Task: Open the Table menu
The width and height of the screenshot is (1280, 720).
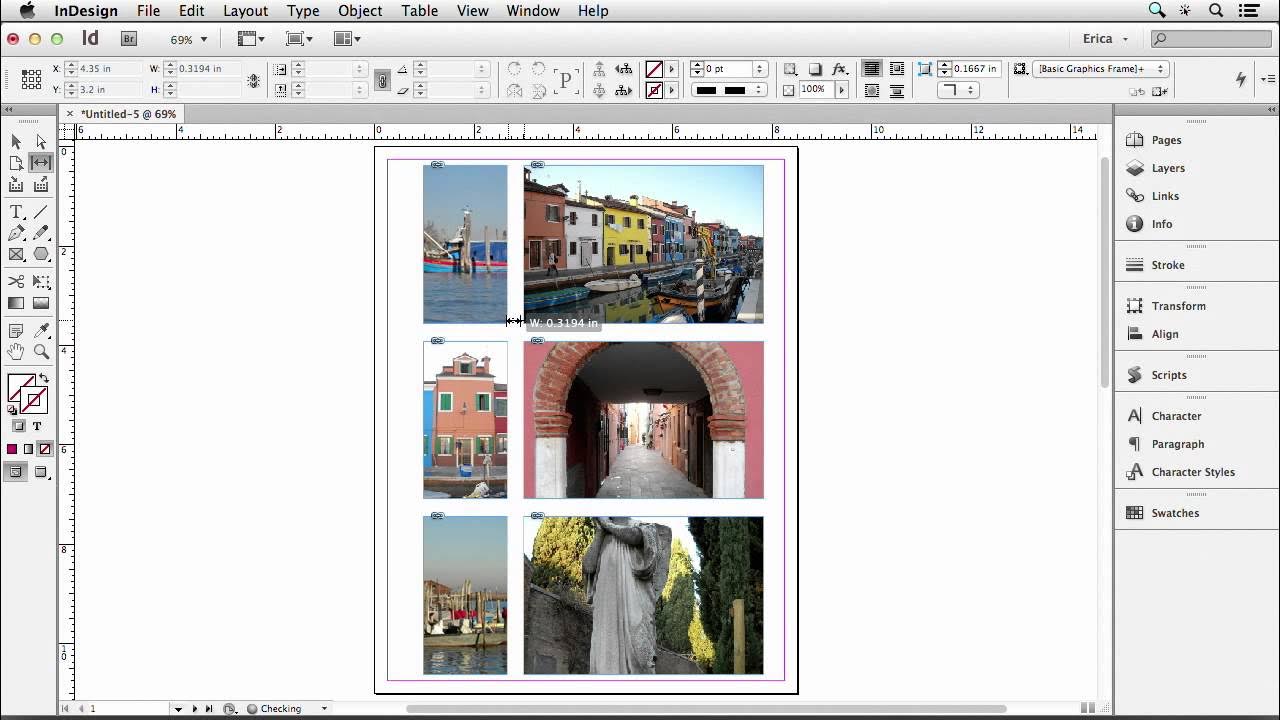Action: (419, 11)
